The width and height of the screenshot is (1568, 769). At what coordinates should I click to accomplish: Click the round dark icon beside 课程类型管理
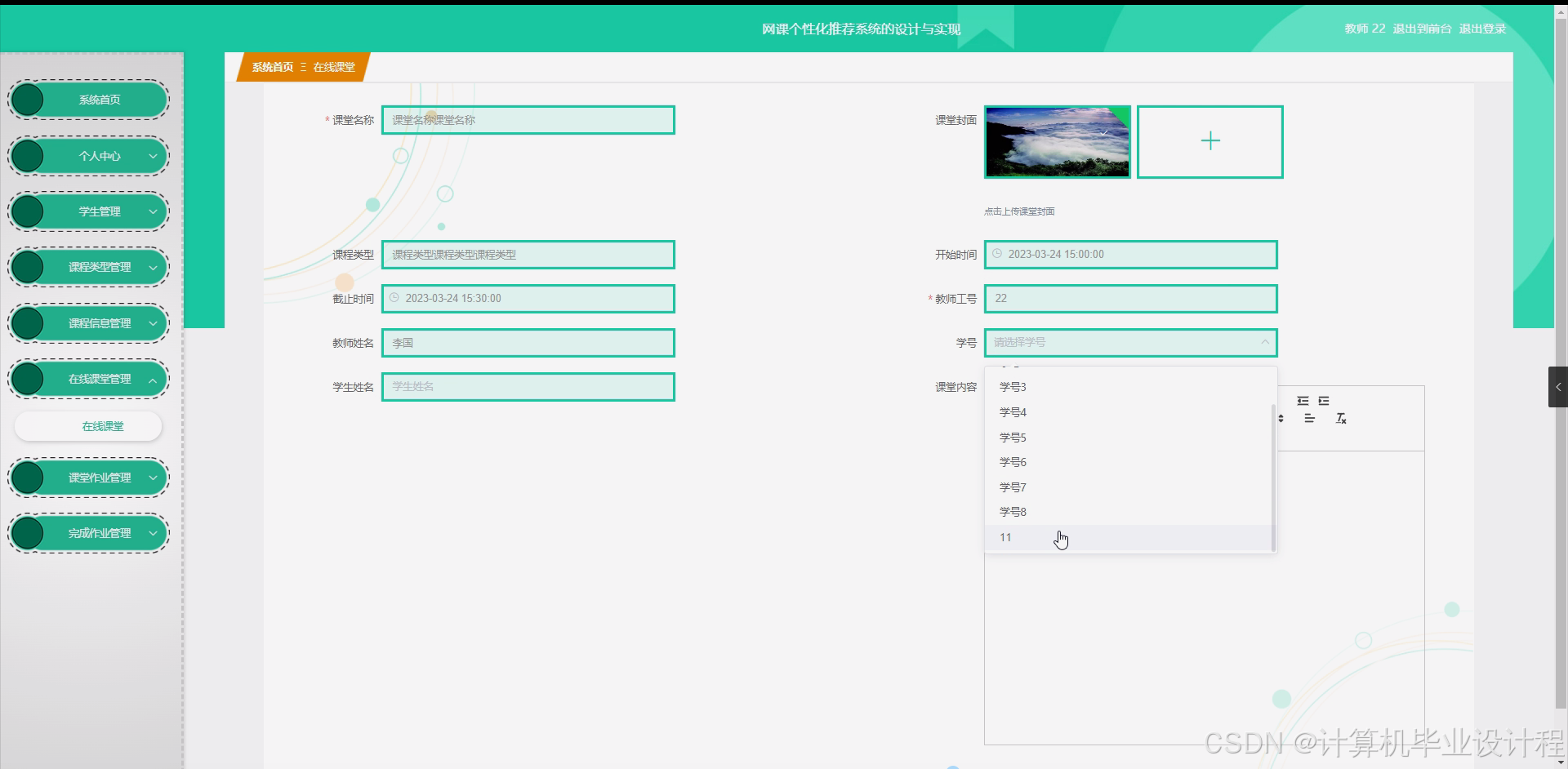point(28,267)
